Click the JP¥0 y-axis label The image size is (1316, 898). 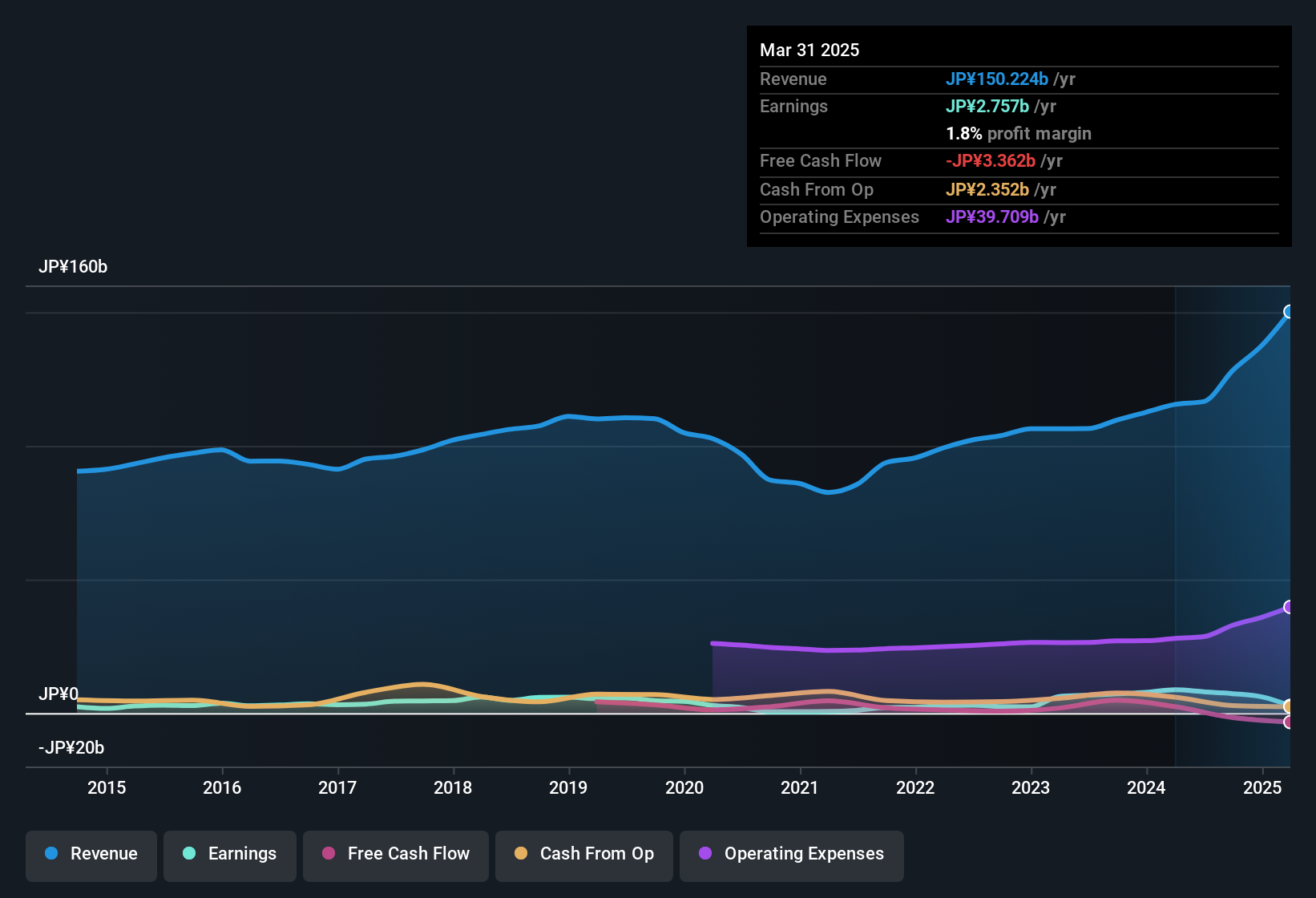[x=59, y=694]
